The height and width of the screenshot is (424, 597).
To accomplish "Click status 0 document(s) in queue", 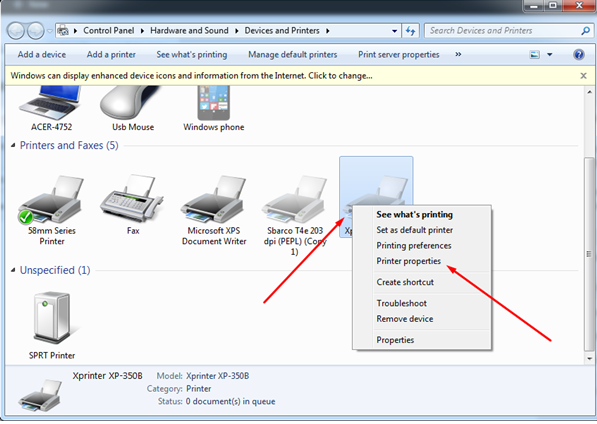I will coord(230,402).
